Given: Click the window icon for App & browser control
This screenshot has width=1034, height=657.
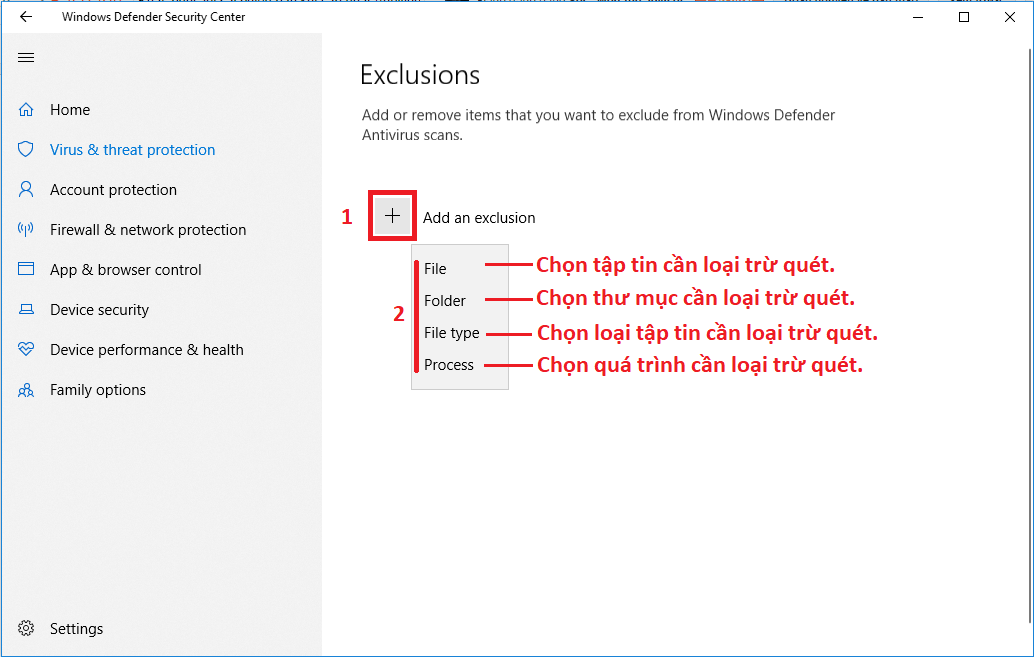Looking at the screenshot, I should [x=26, y=268].
